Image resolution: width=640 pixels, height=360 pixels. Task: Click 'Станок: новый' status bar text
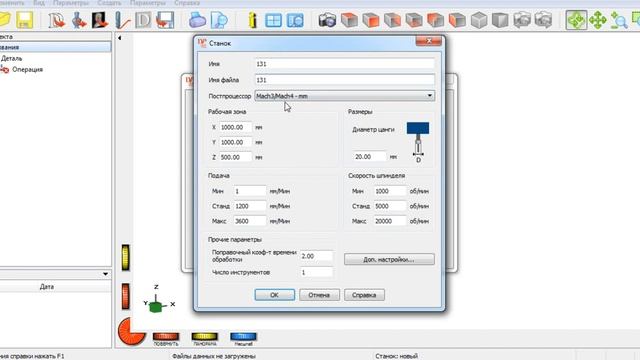tap(396, 356)
